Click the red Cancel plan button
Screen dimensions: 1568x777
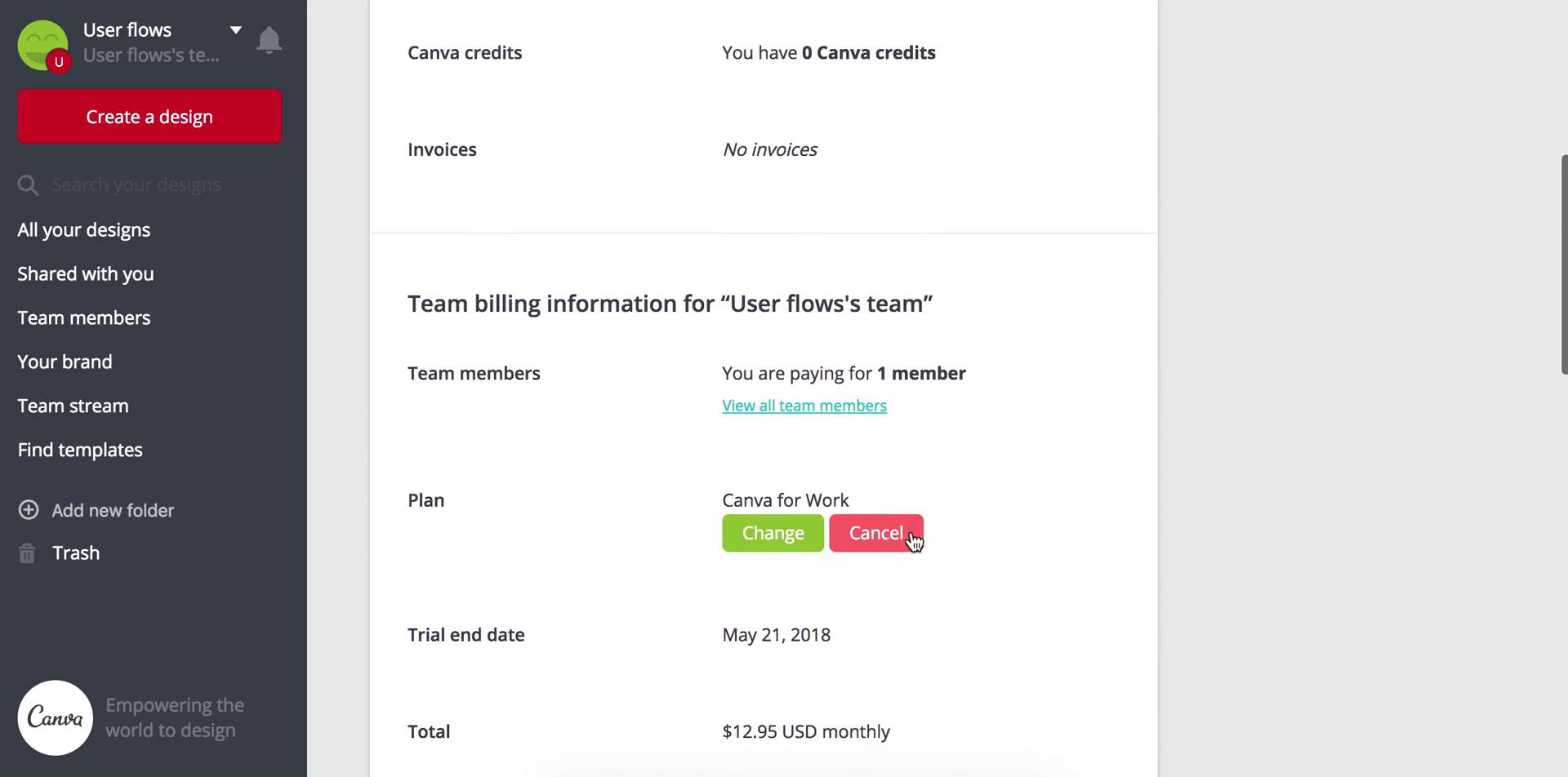click(876, 533)
